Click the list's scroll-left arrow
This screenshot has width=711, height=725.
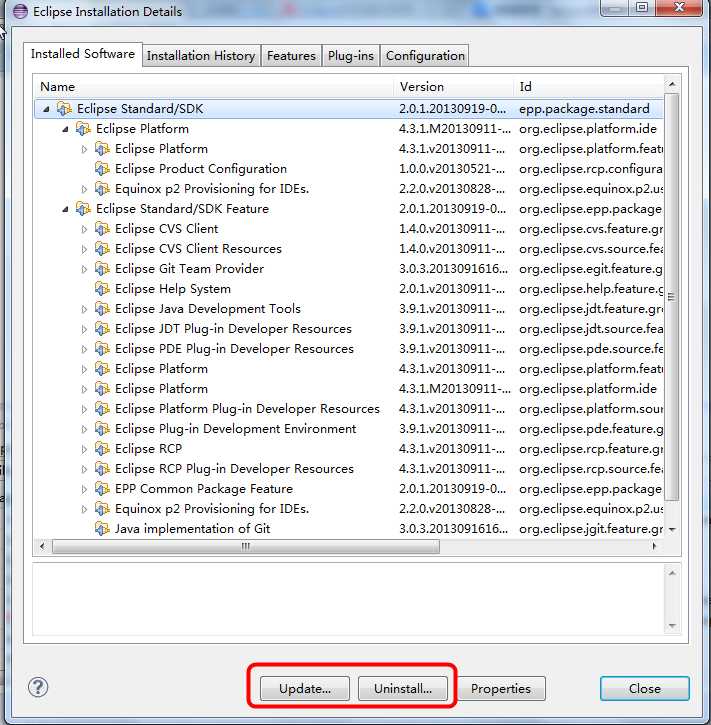click(42, 547)
